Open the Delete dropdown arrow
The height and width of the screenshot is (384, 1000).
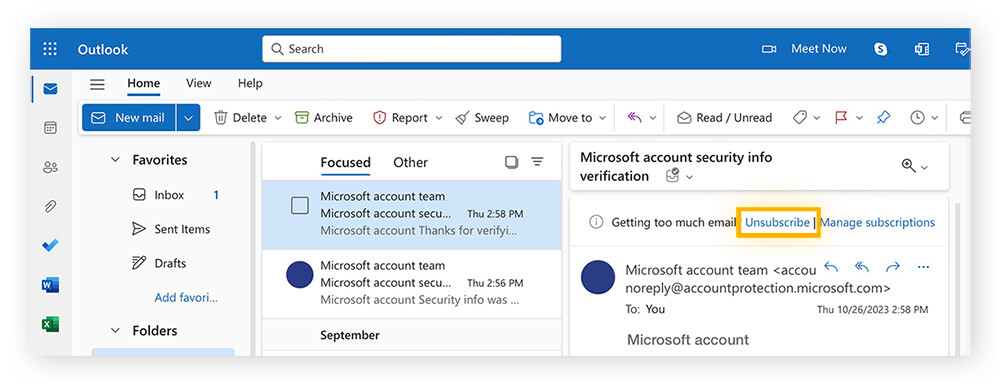[x=278, y=118]
